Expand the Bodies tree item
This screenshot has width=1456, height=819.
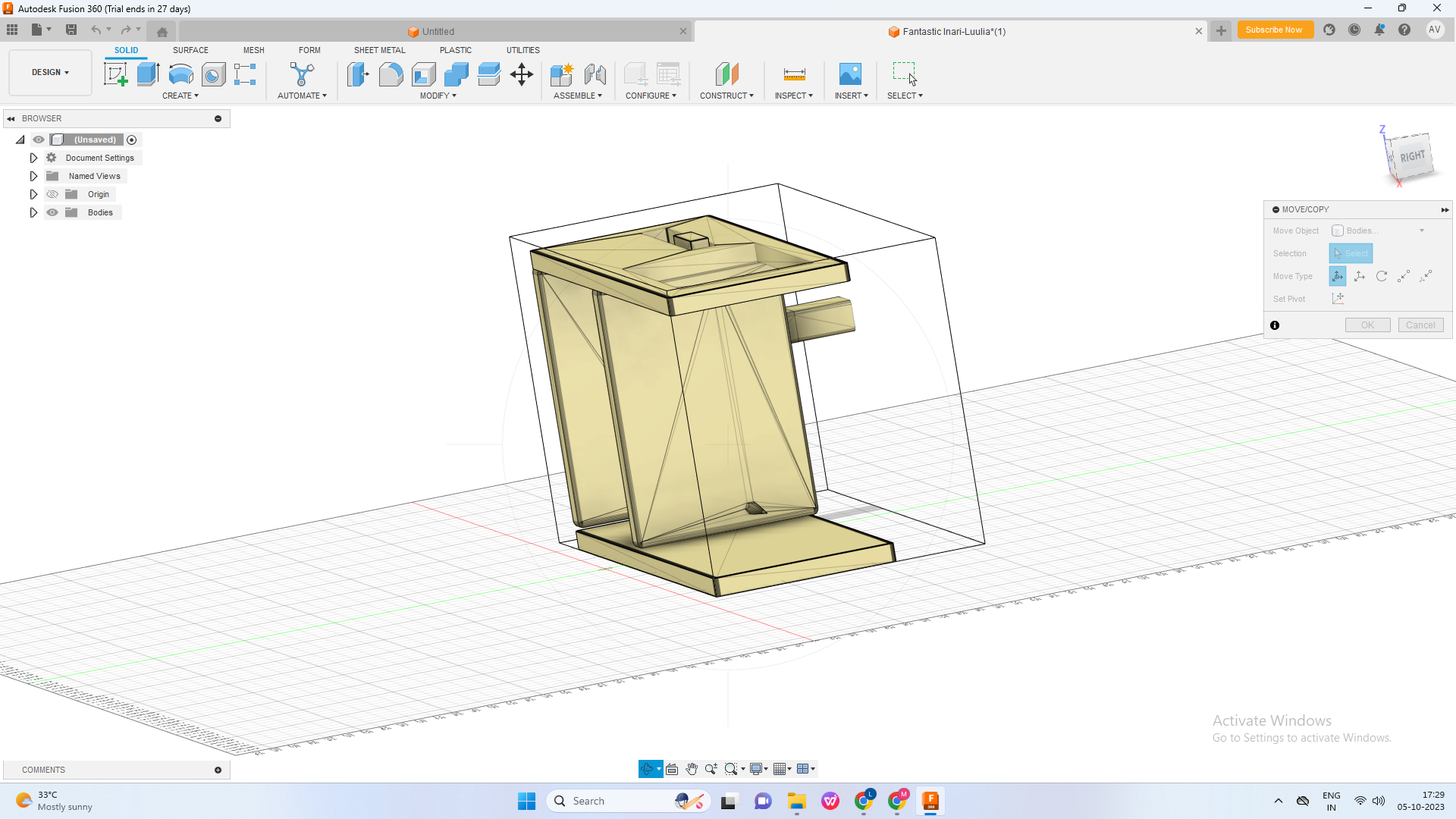coord(33,212)
